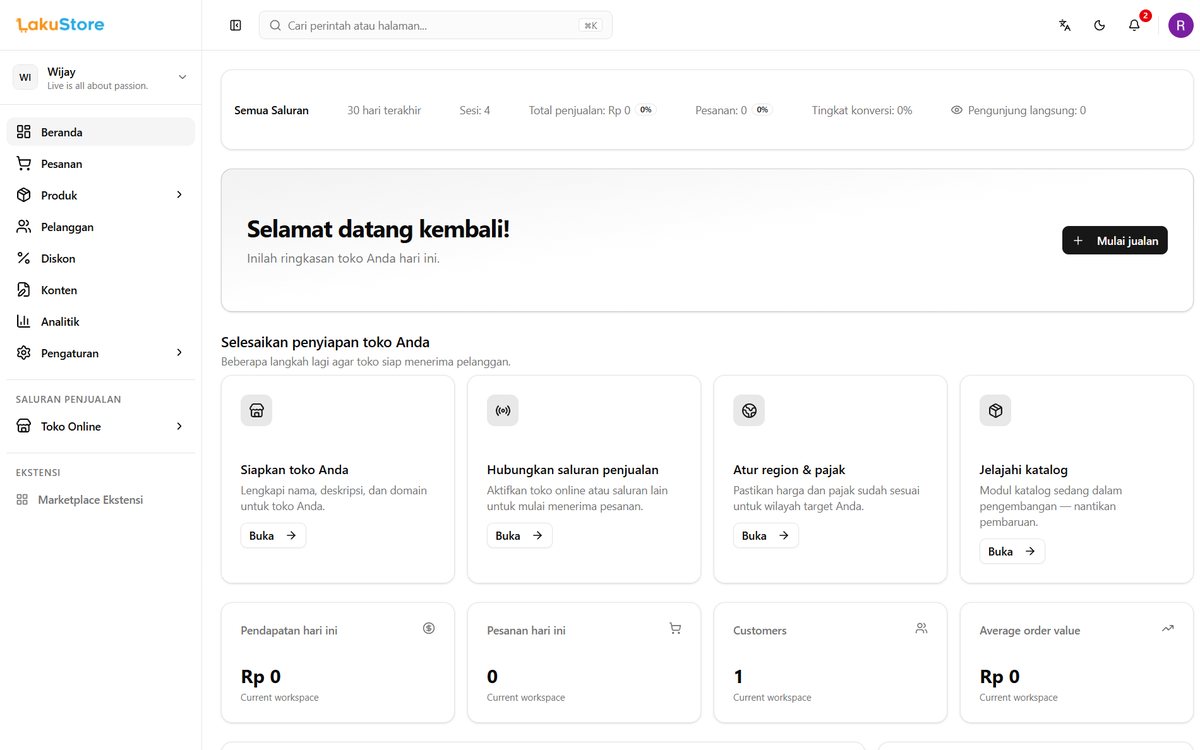Expand the Toko Online chevron
Image resolution: width=1200 pixels, height=750 pixels.
point(180,426)
